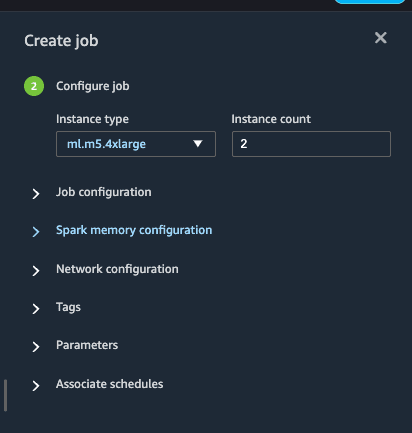The height and width of the screenshot is (433, 412).
Task: Open the Parameters section label
Action: tap(87, 345)
